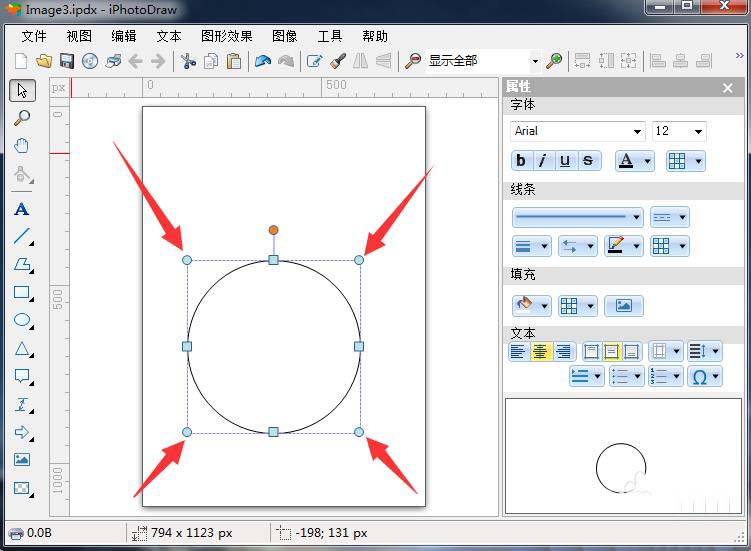
Task: Open the numbered list dropdown
Action: pos(666,377)
